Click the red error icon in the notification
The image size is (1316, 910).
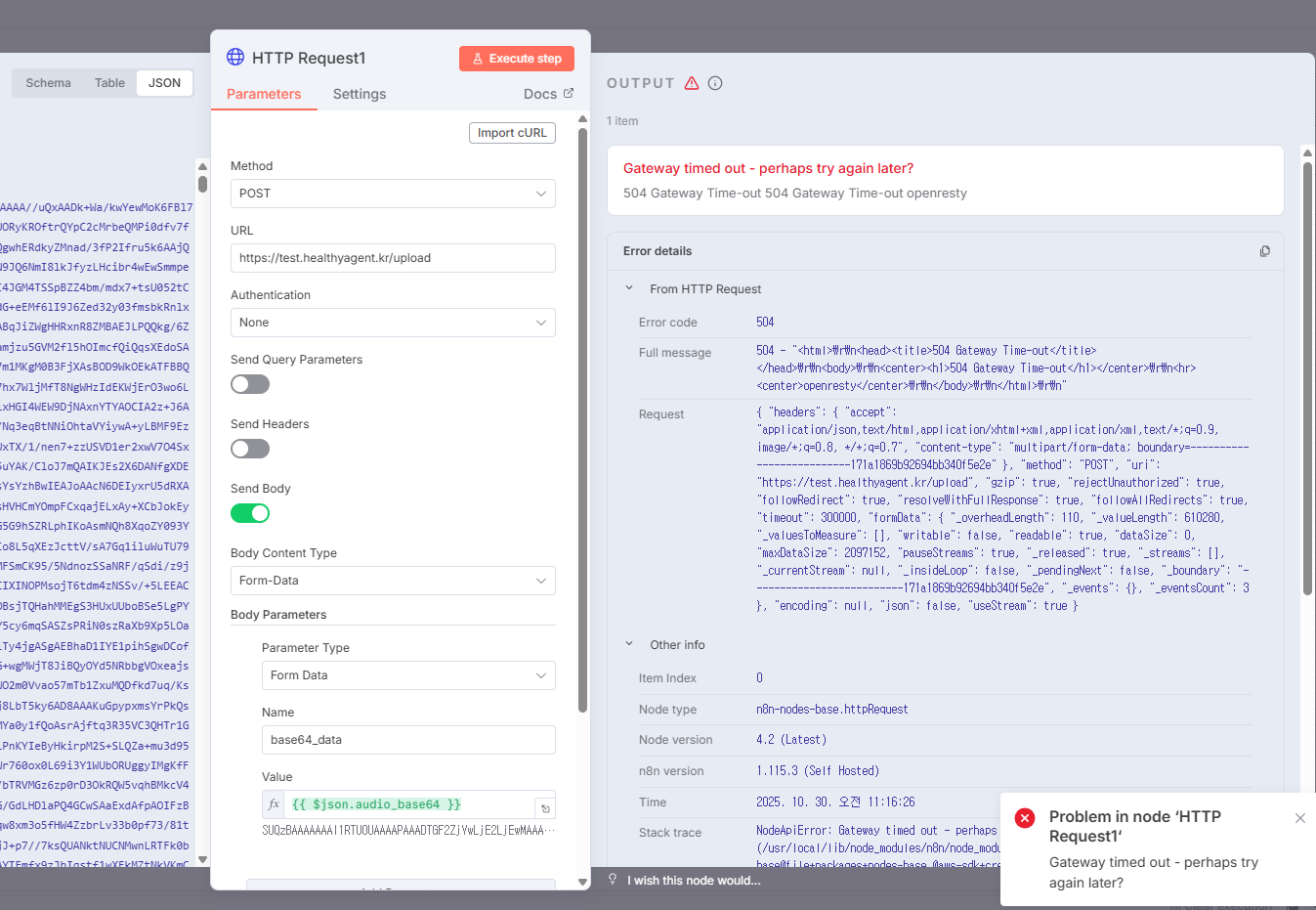[x=1025, y=818]
